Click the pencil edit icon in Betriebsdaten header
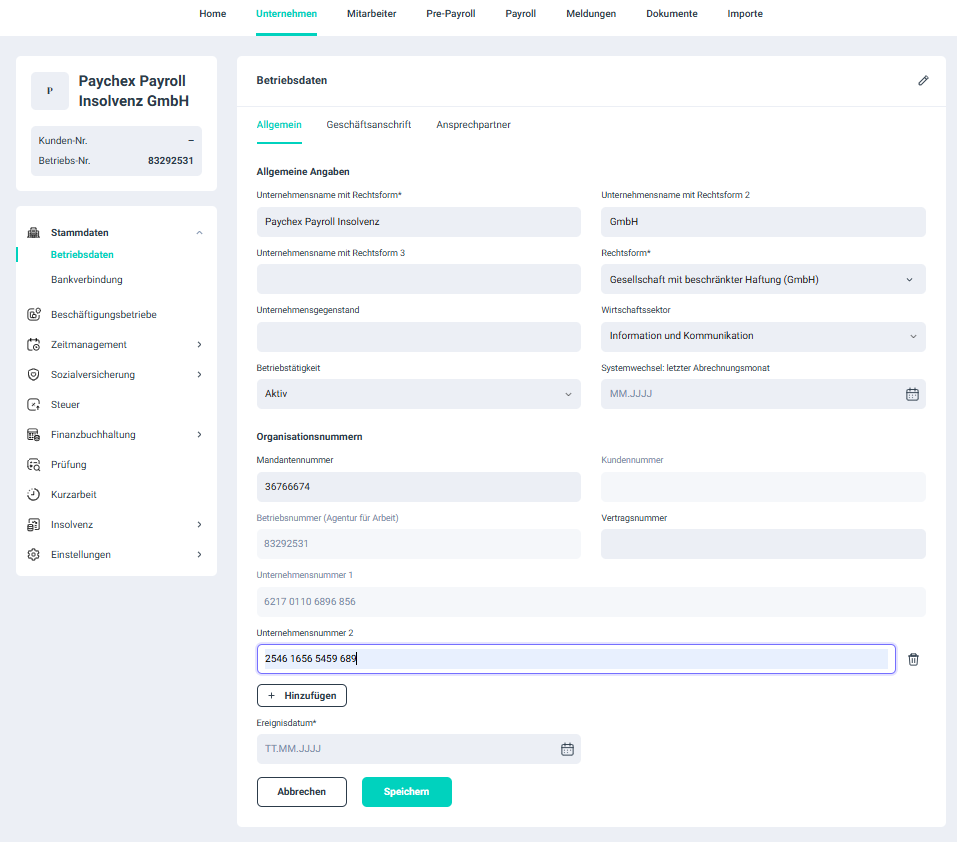957x842 pixels. click(923, 80)
